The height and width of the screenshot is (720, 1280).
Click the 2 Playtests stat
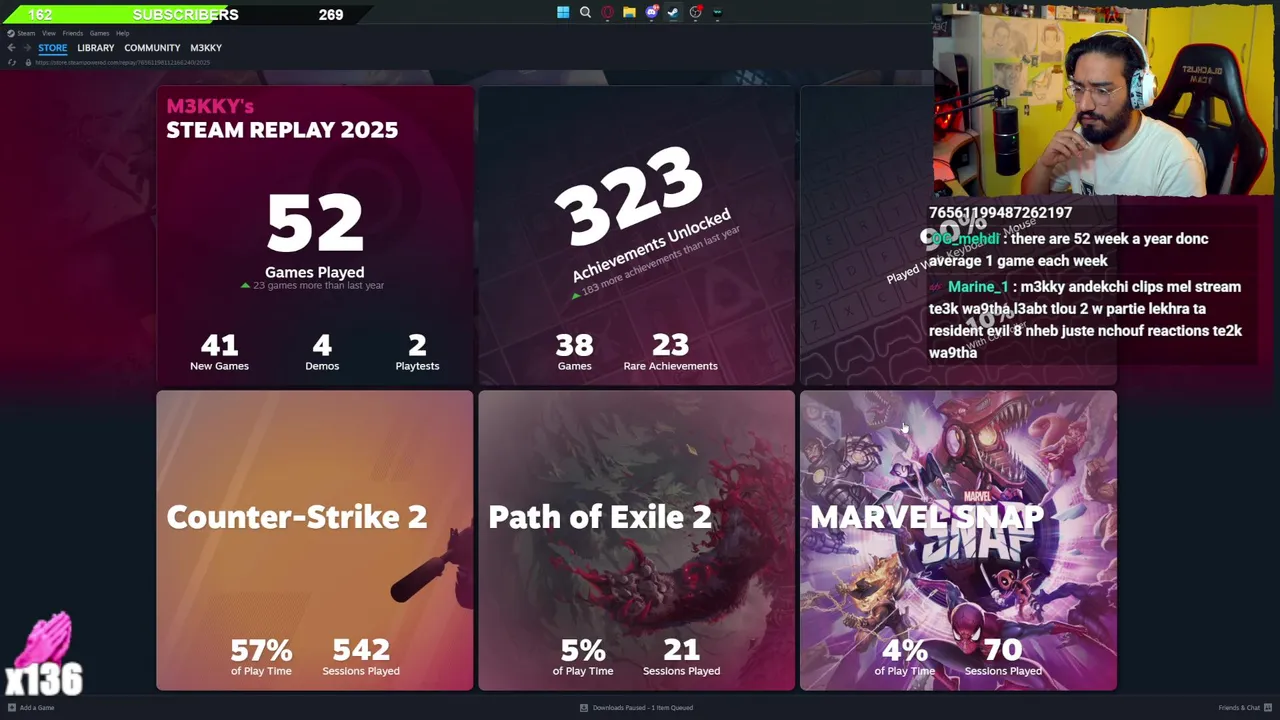click(417, 352)
